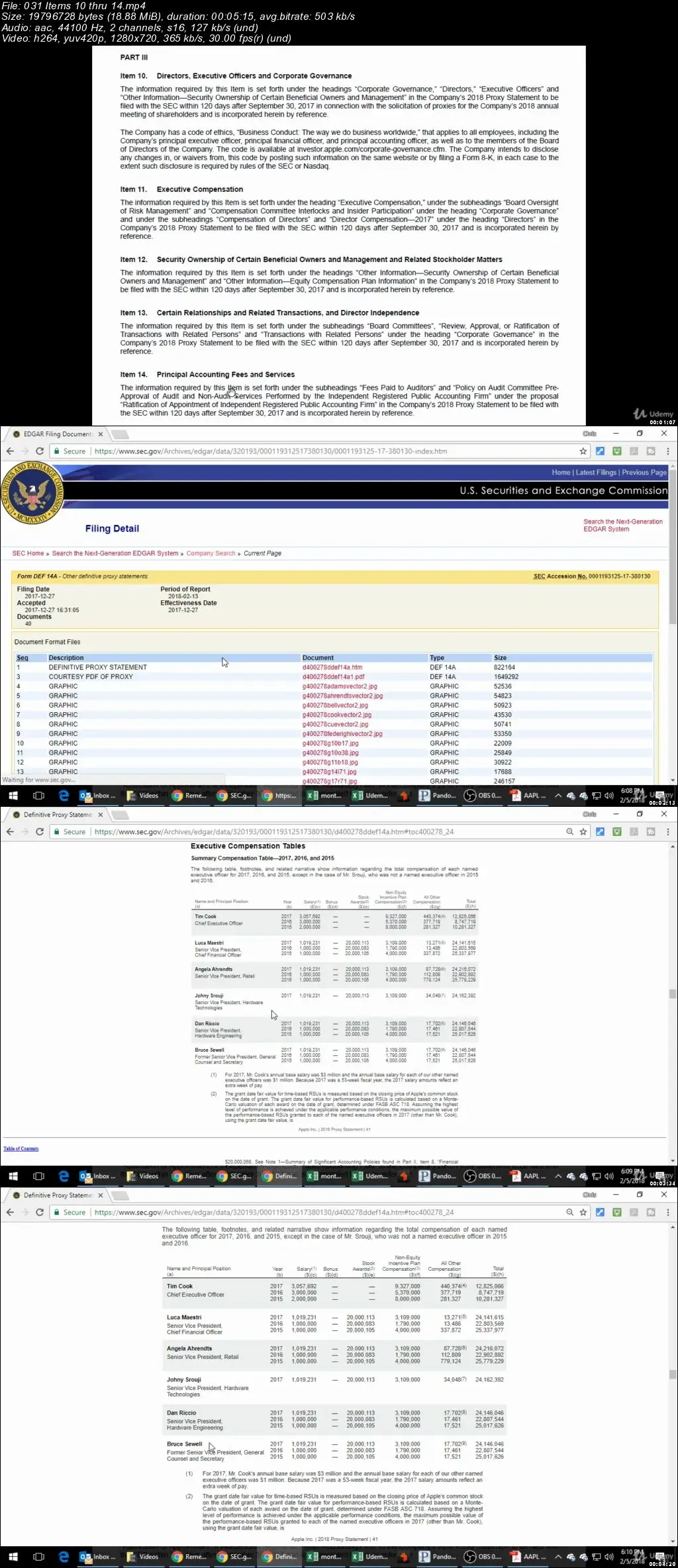Viewport: 678px width, 1568px height.
Task: Open the Videos folder on the 6:08 PM taskbar
Action: 143,796
